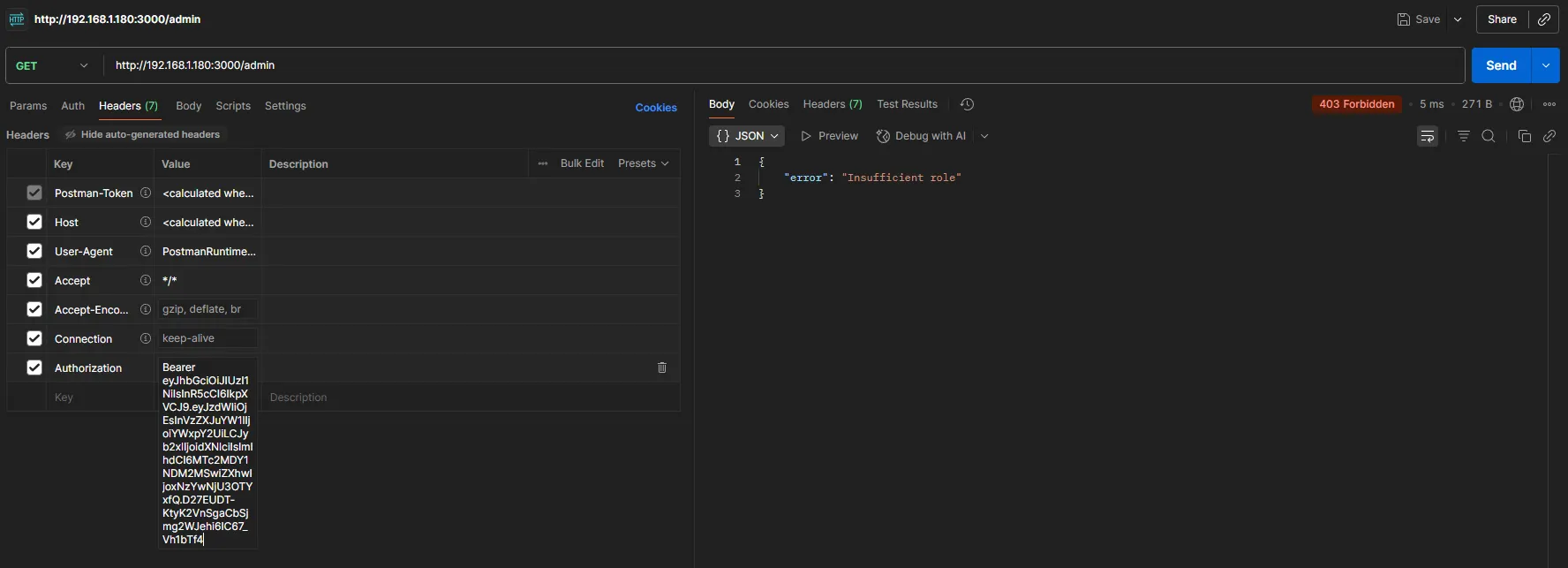The height and width of the screenshot is (568, 1568).
Task: Click the Connection value keep-alive
Action: pos(207,338)
